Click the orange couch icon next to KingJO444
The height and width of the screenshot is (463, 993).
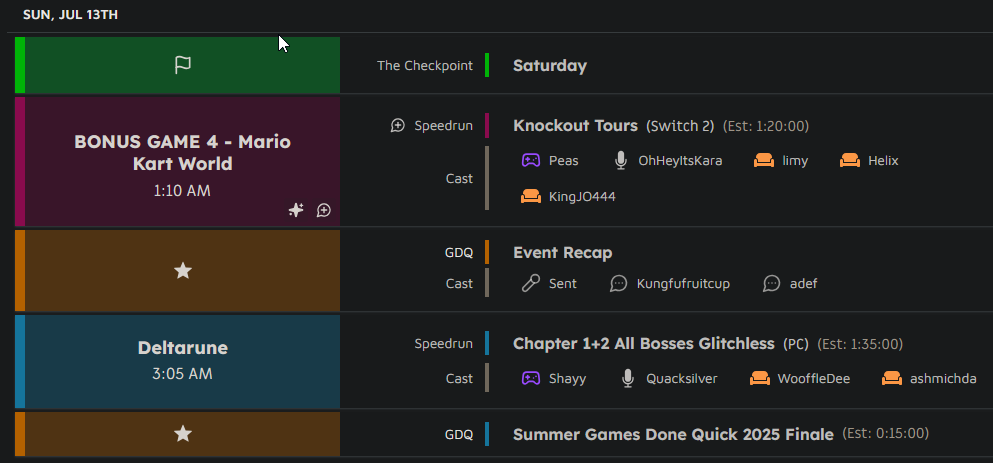(x=531, y=196)
